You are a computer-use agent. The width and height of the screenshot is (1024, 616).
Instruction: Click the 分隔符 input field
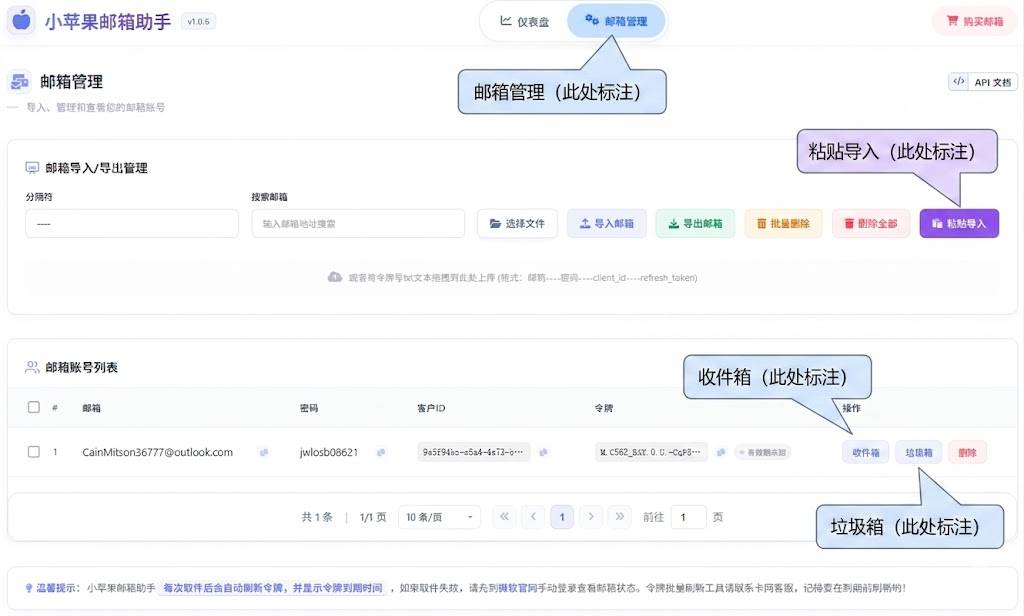[132, 223]
